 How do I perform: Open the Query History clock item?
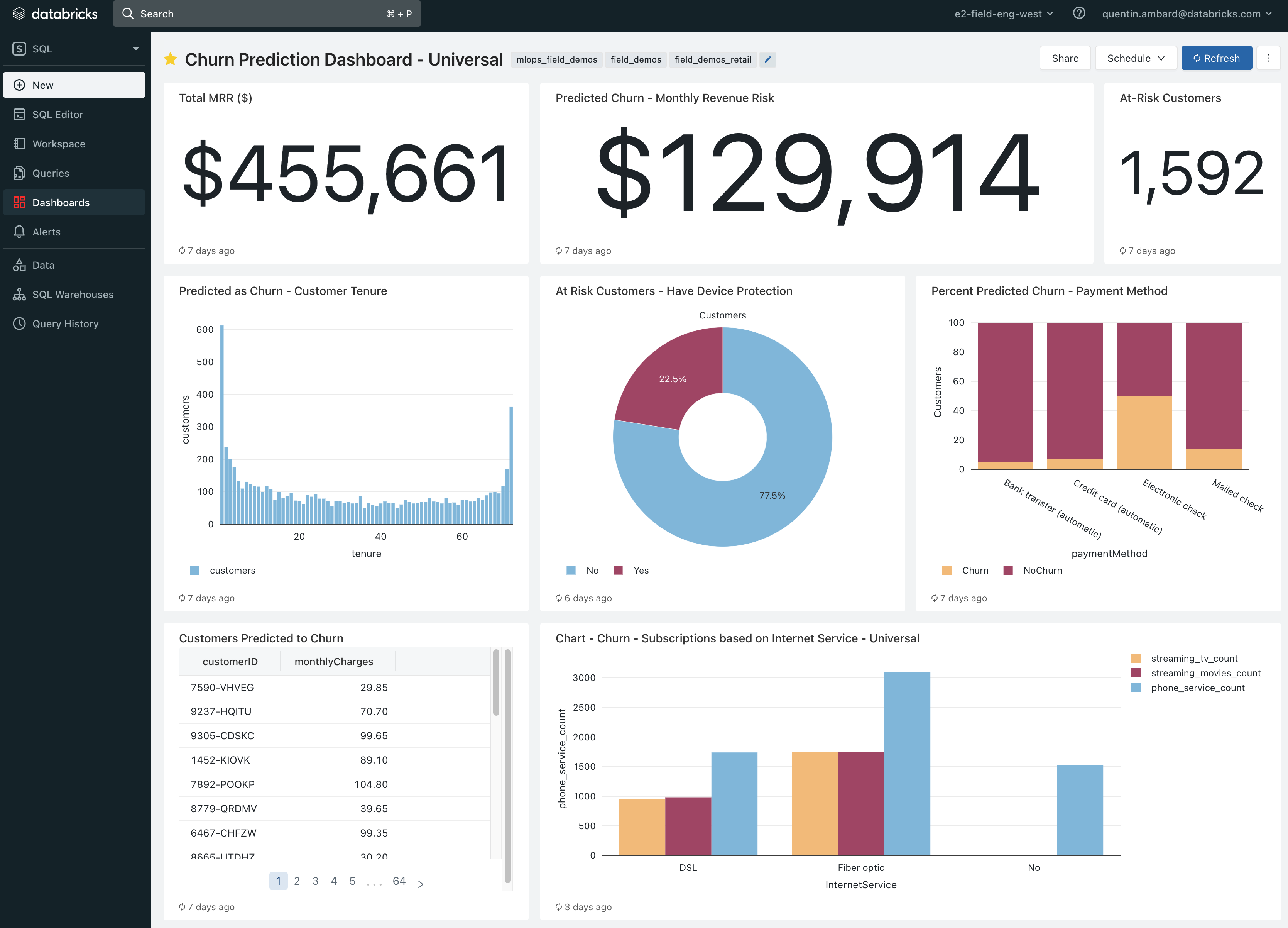click(65, 323)
